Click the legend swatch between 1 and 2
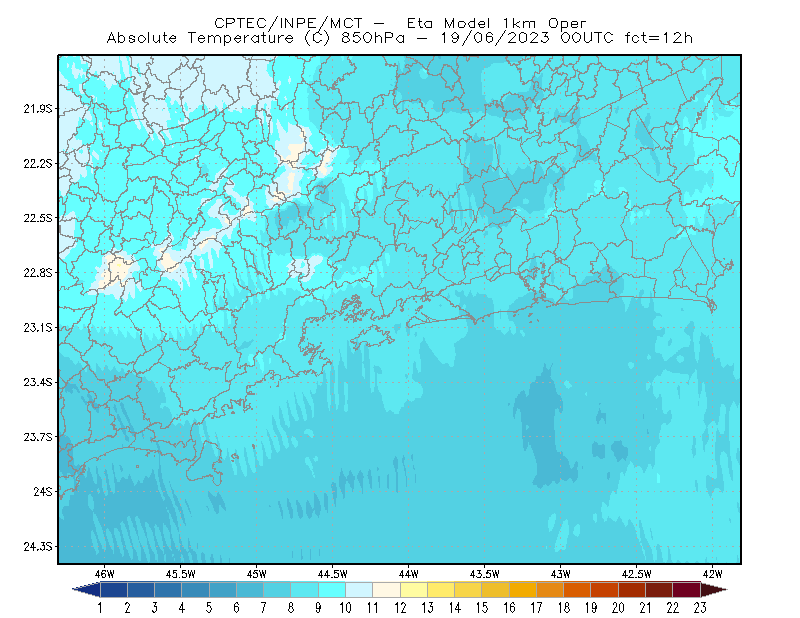800x618 pixels. 114,590
